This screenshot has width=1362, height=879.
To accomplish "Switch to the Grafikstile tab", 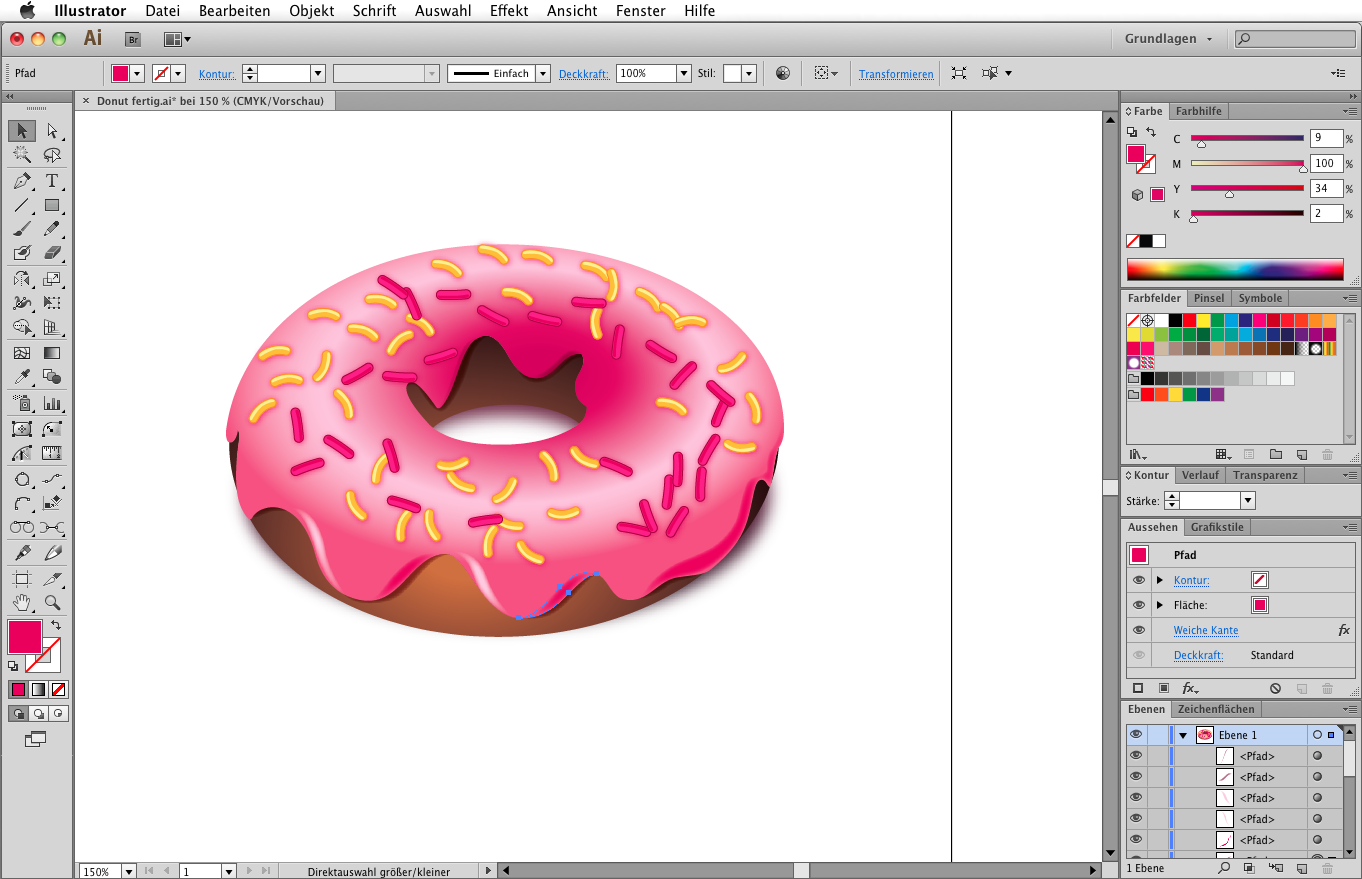I will pos(1216,527).
